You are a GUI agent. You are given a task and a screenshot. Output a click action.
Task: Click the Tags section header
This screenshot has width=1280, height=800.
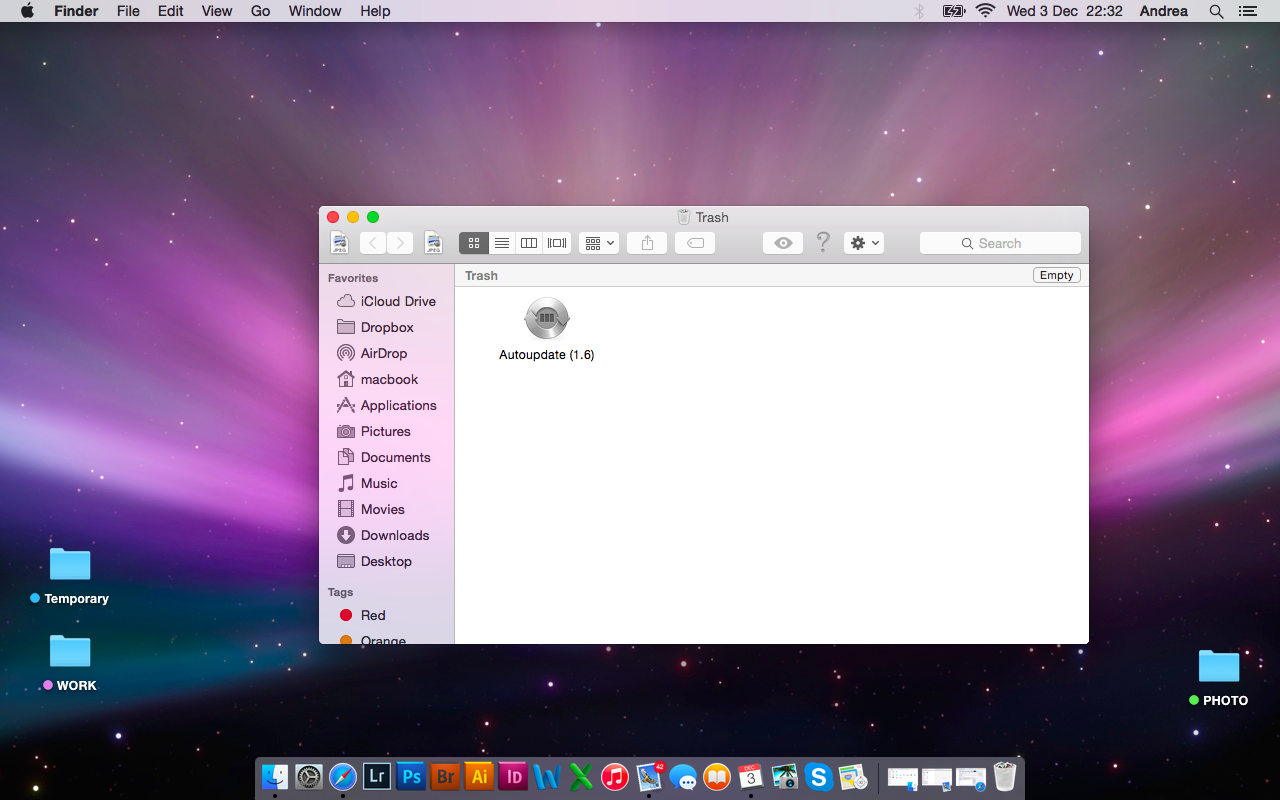(341, 592)
